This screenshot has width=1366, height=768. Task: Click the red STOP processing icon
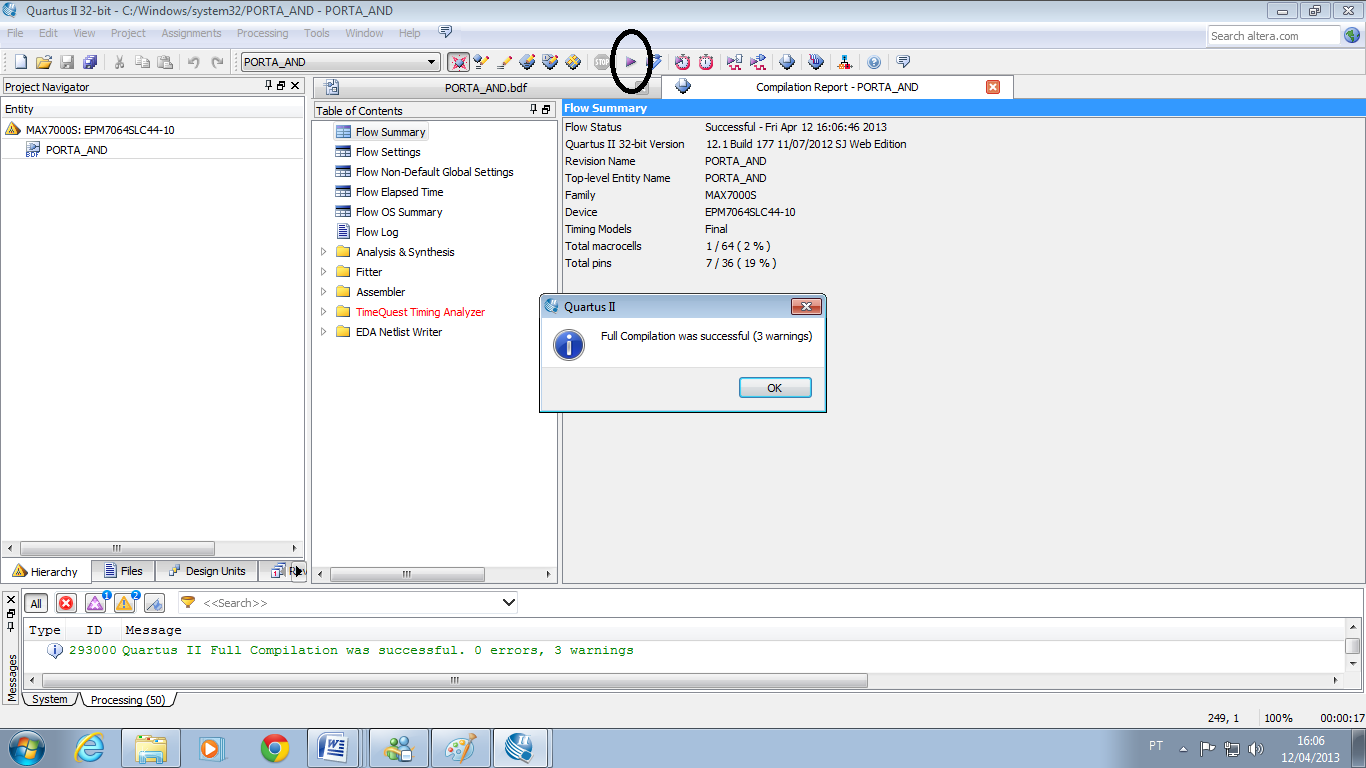coord(601,62)
